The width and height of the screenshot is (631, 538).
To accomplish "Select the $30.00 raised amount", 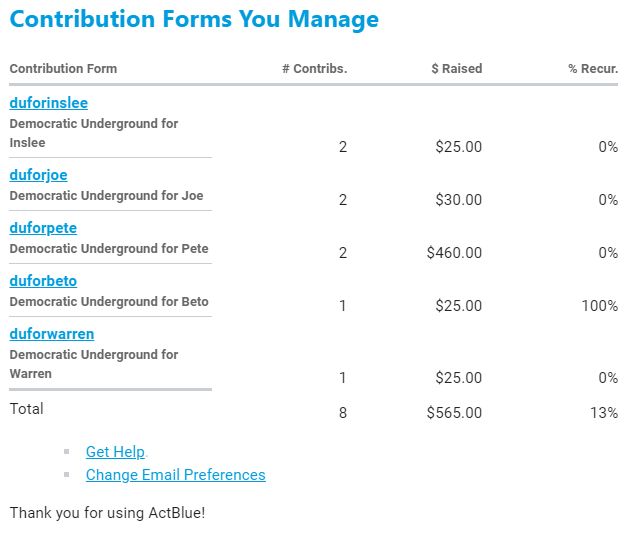I will pos(458,200).
